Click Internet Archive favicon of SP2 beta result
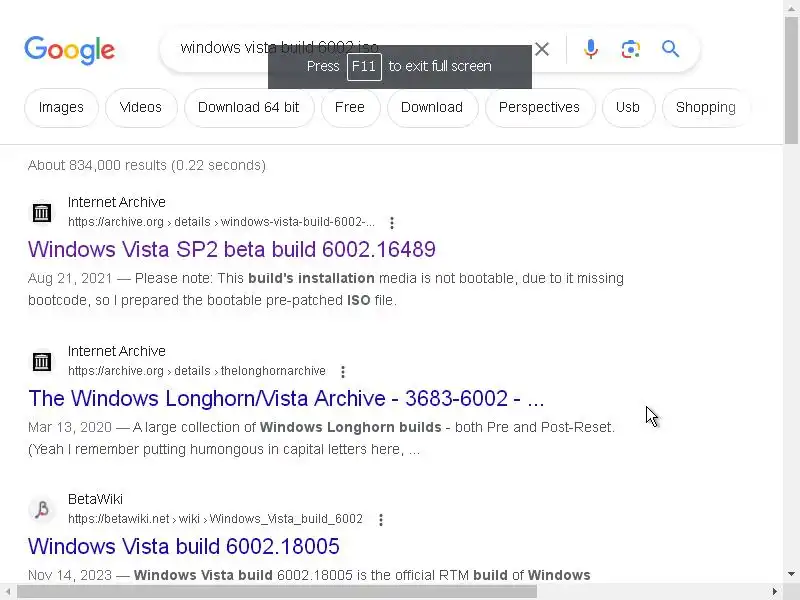This screenshot has height=600, width=800. pos(42,212)
